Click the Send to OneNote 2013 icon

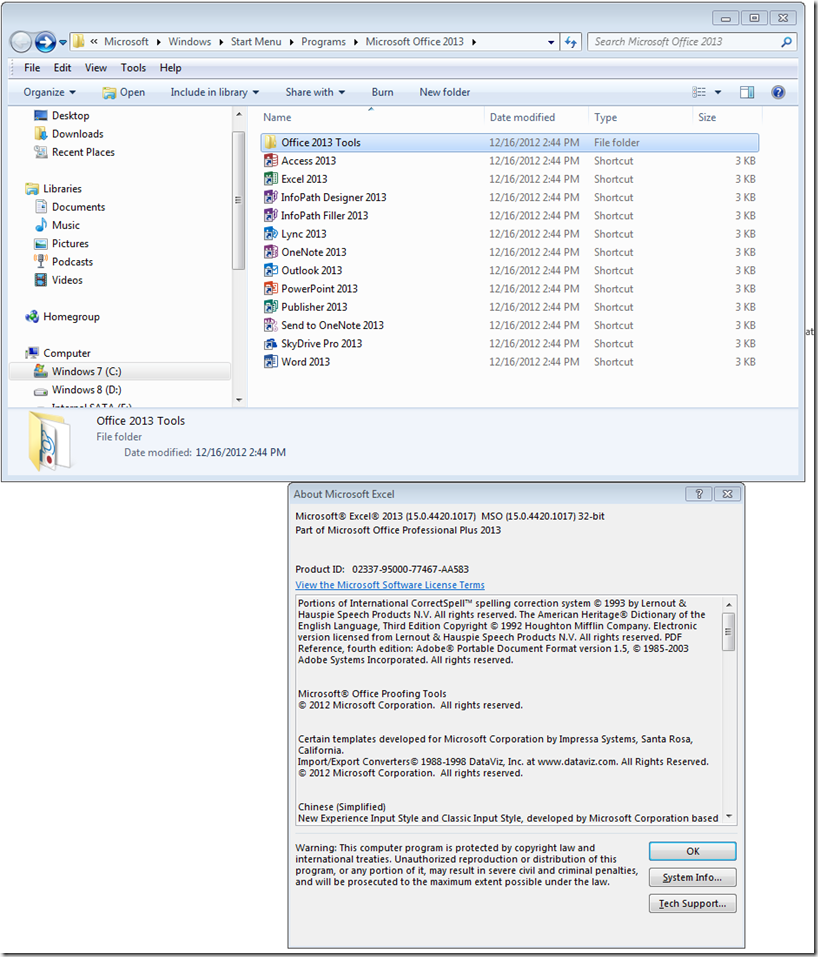coord(270,325)
